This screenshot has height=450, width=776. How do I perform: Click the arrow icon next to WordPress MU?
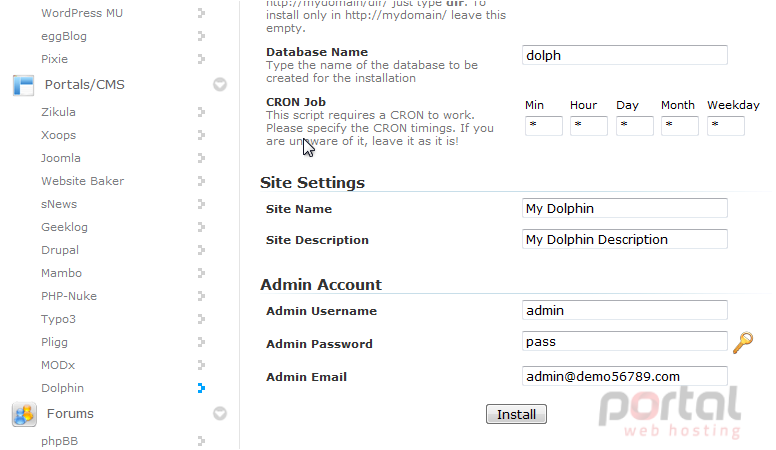201,13
